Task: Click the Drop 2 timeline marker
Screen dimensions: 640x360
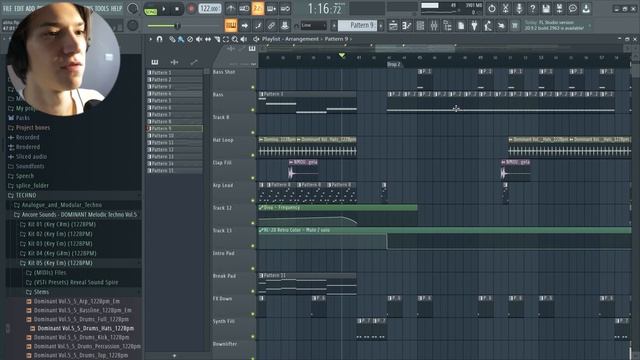Action: 394,64
